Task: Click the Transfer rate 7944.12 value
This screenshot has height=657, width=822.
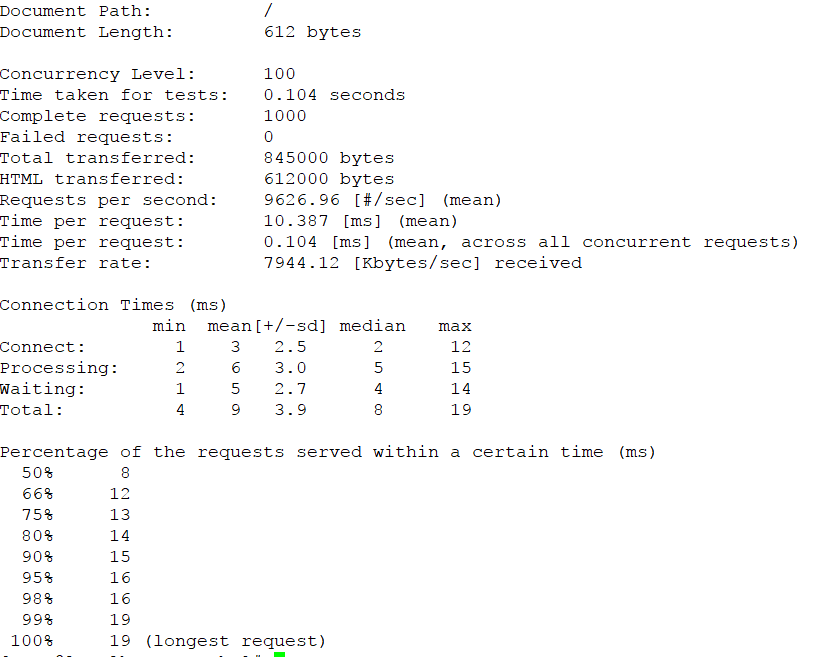Action: tap(301, 263)
